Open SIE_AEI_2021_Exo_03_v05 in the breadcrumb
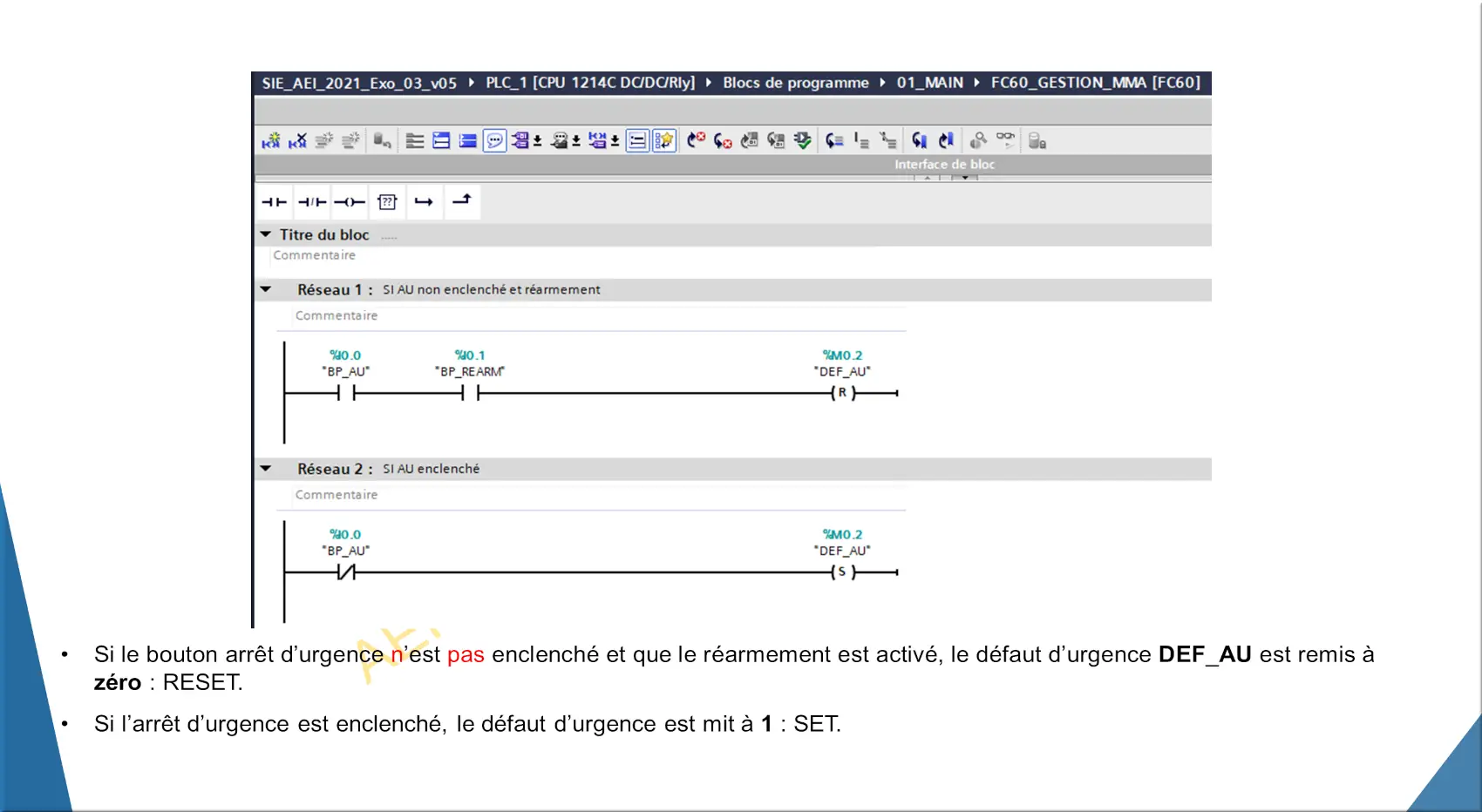This screenshot has height=812, width=1482. click(x=359, y=83)
